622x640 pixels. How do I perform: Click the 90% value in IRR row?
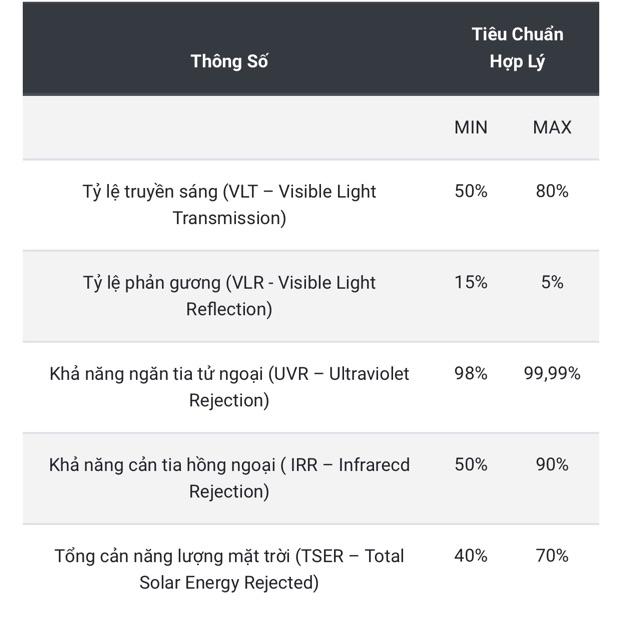tap(552, 464)
